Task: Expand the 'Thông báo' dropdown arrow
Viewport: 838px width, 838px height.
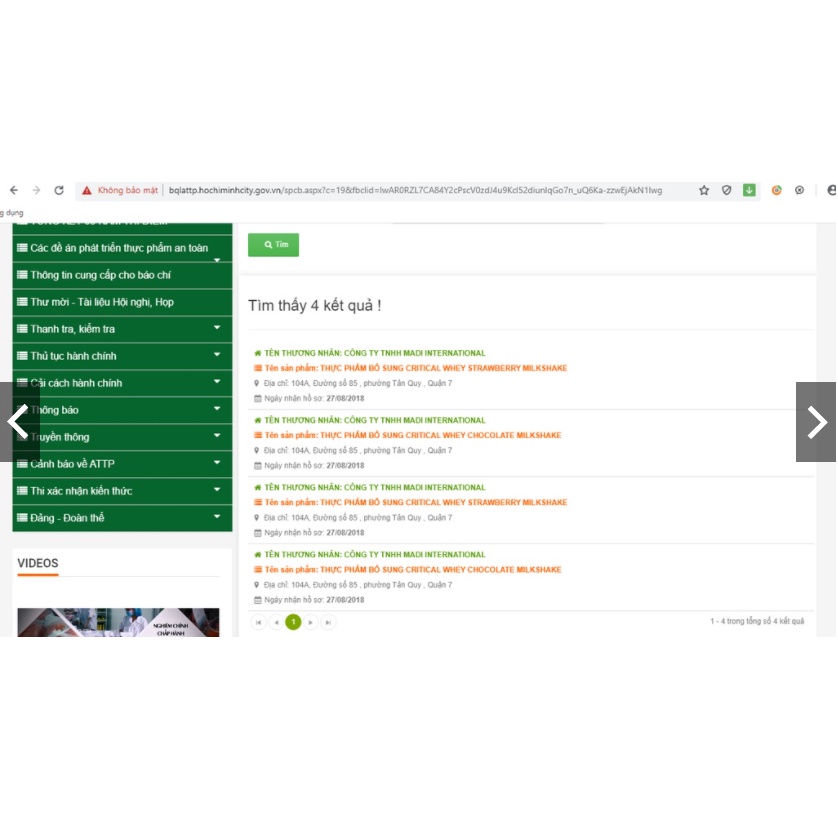Action: pos(217,408)
